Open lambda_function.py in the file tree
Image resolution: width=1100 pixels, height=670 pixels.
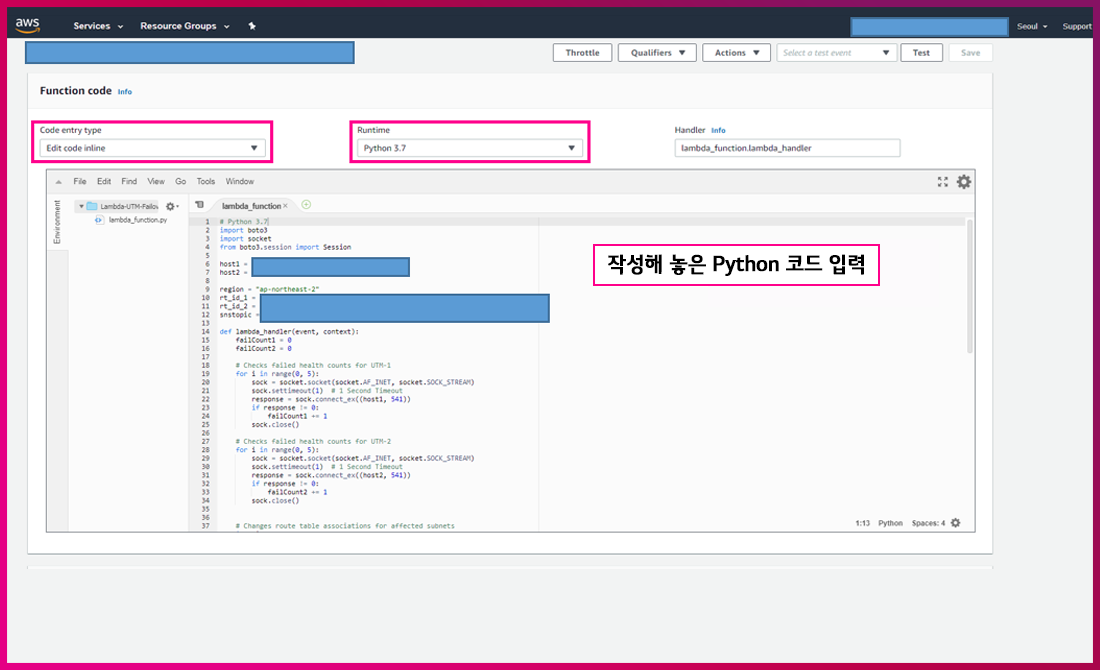(x=137, y=219)
